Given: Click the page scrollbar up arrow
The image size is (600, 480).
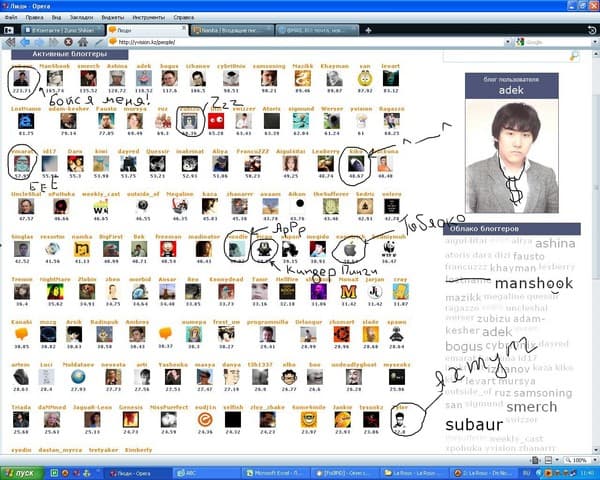Looking at the screenshot, I should pyautogui.click(x=596, y=55).
